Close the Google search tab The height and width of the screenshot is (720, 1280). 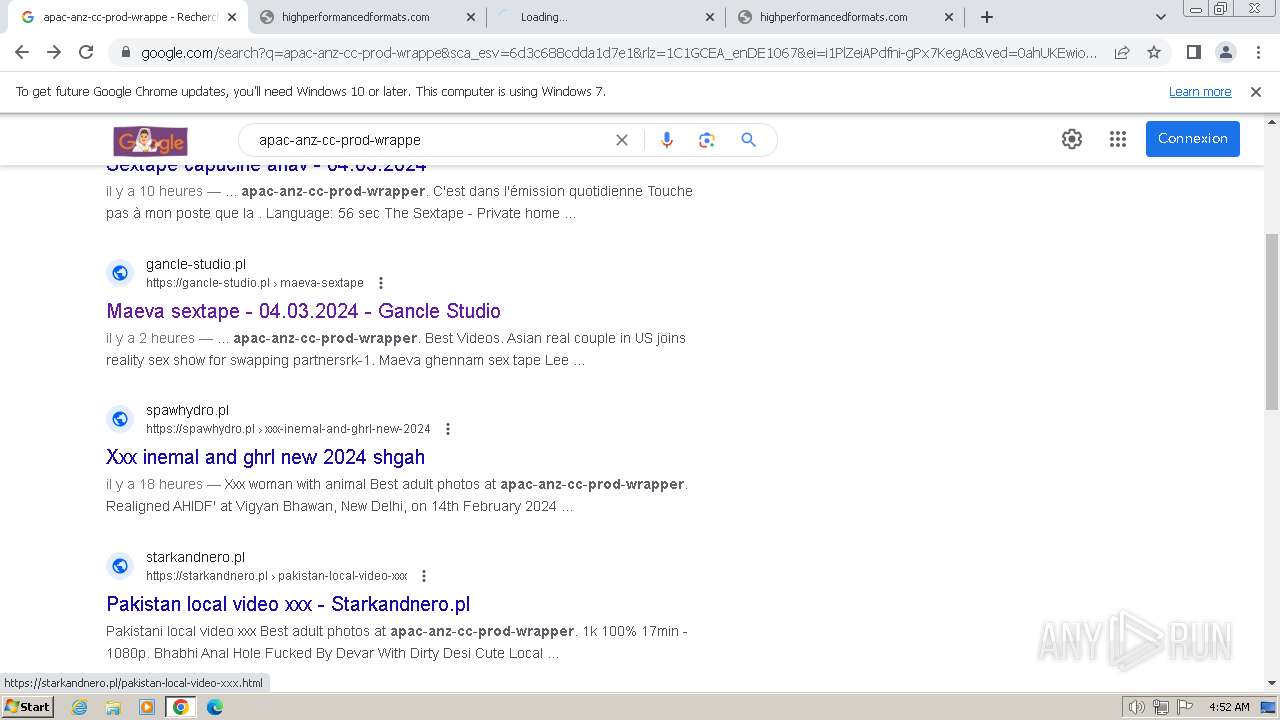[232, 17]
